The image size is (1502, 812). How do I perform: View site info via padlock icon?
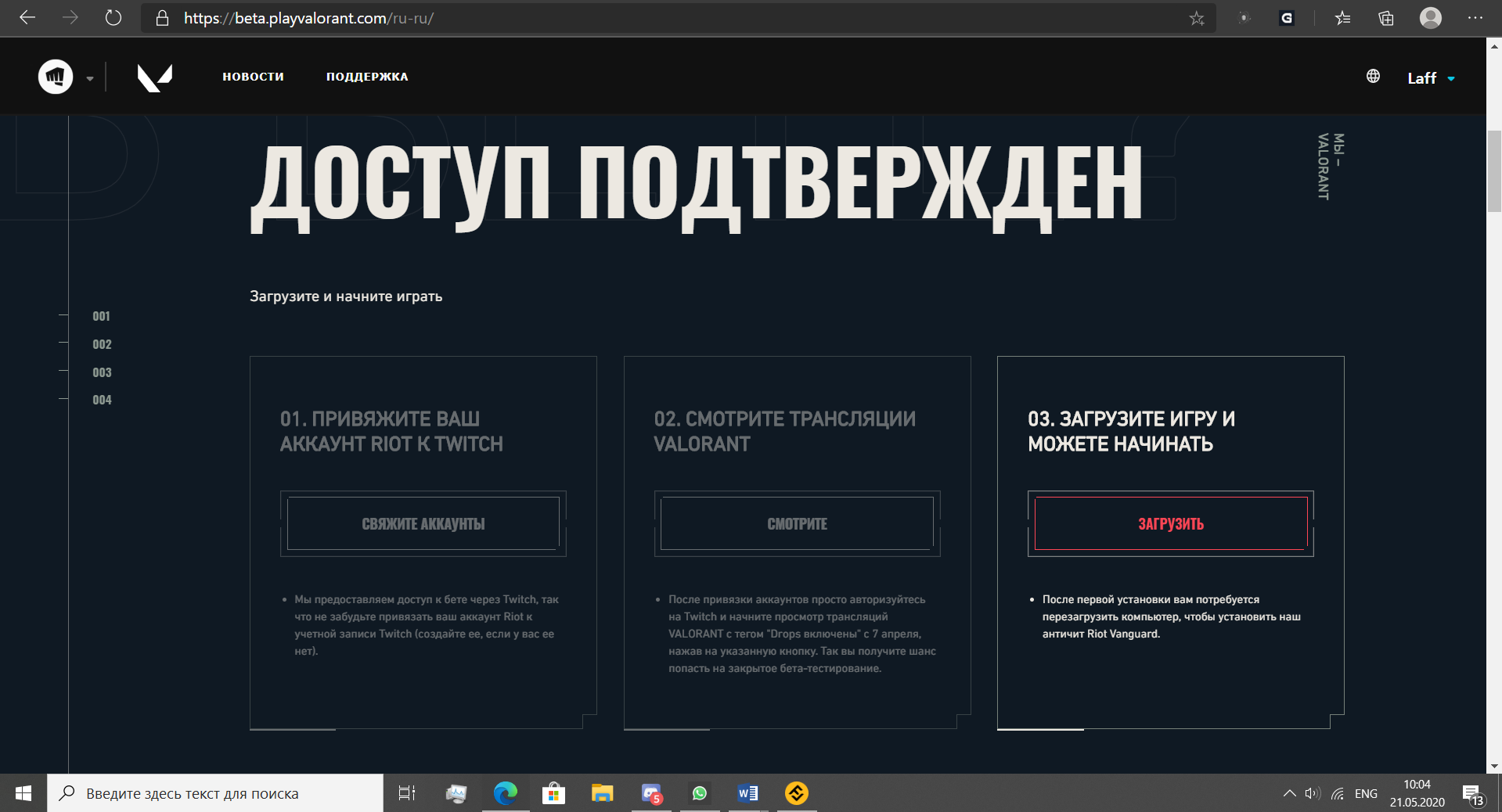(162, 18)
